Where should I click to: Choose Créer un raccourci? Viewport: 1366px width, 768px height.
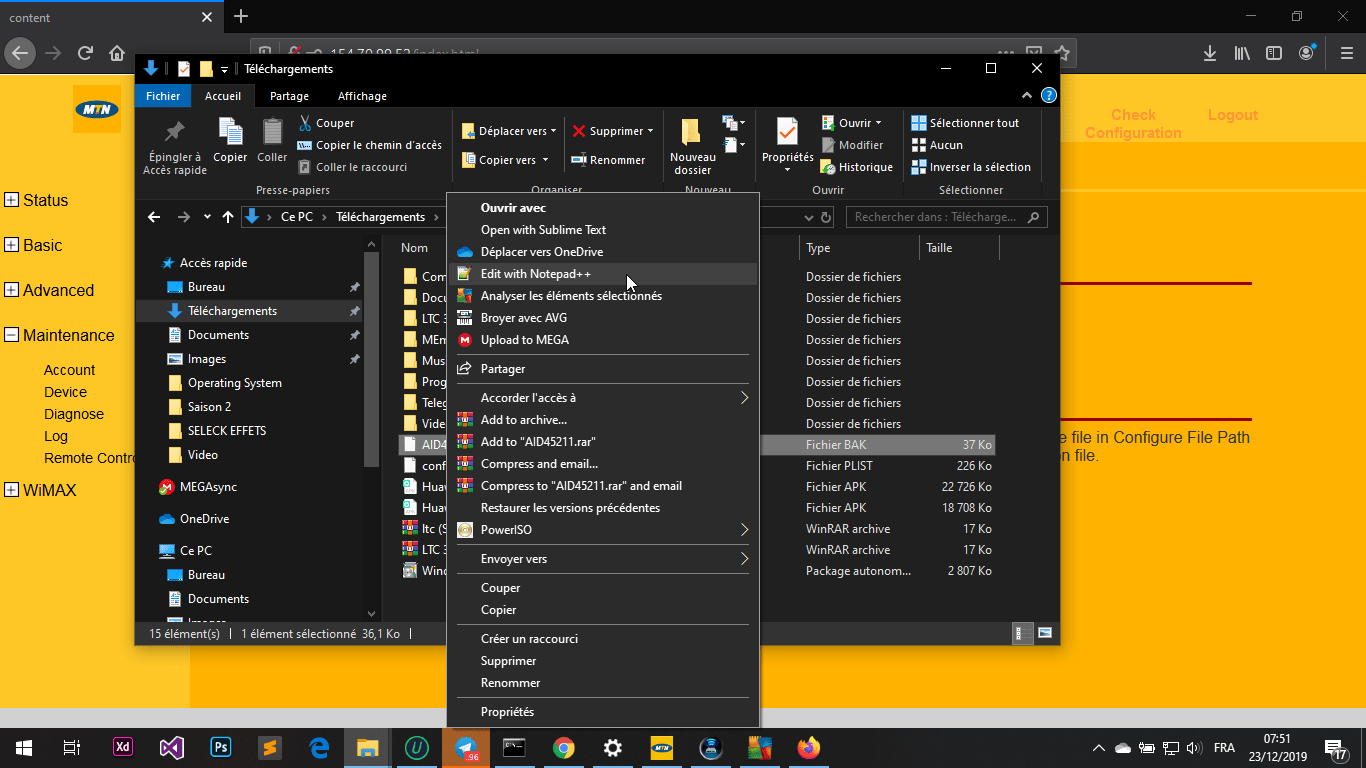[x=603, y=639]
